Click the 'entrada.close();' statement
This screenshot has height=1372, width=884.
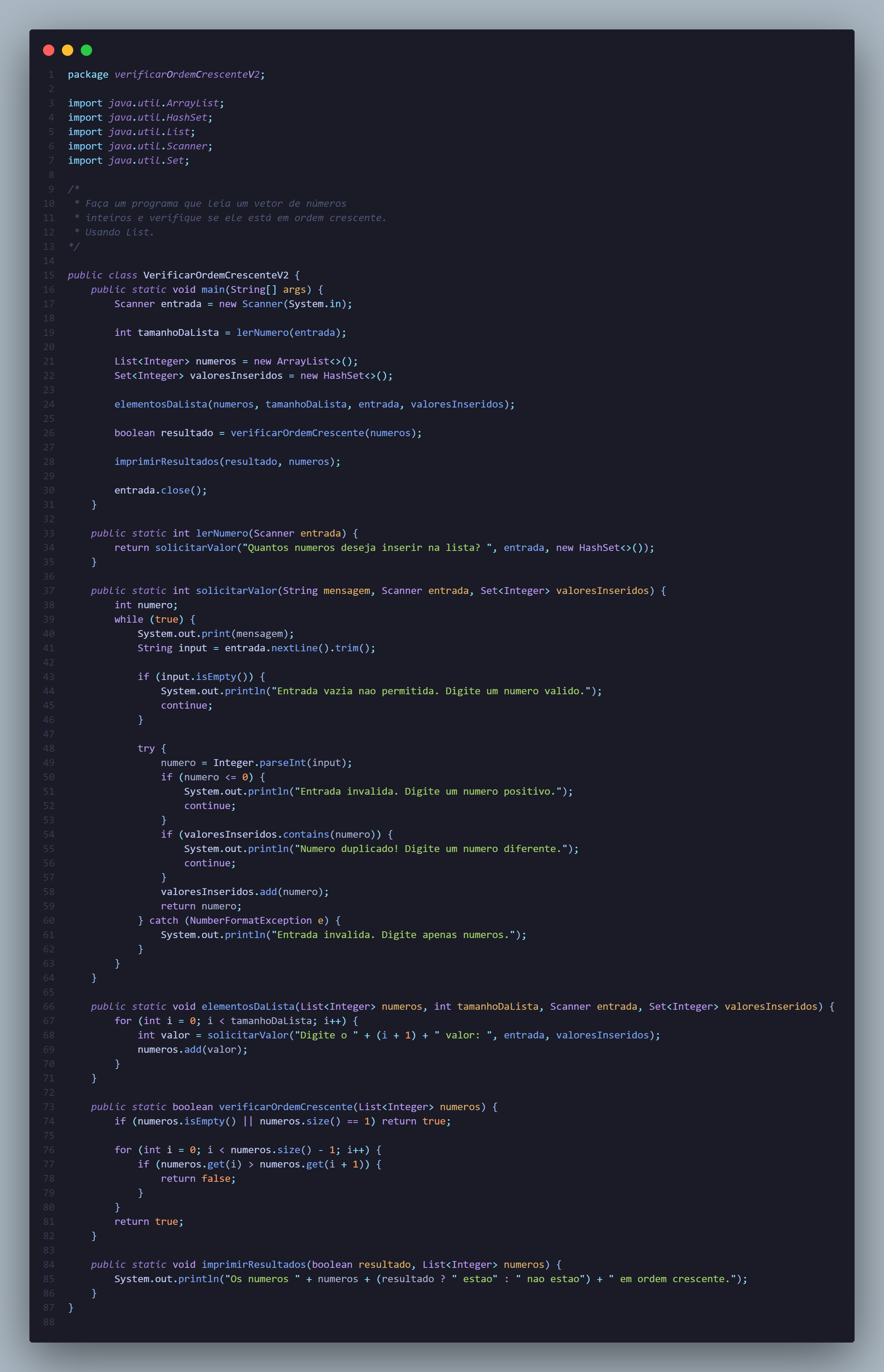click(x=161, y=491)
